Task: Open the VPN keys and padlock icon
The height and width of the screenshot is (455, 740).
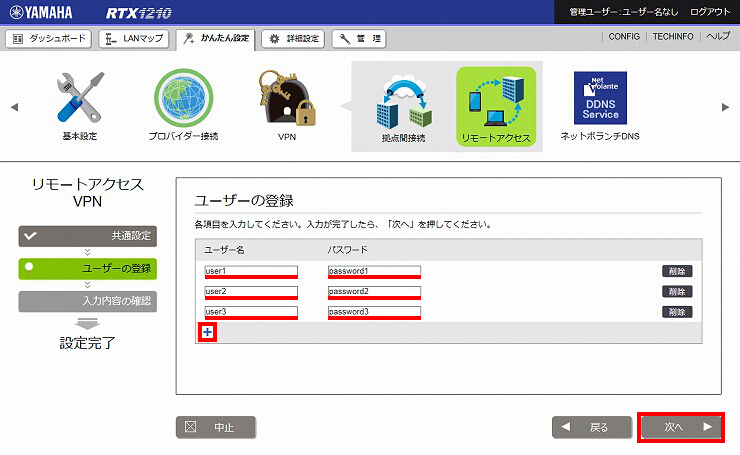Action: click(x=287, y=98)
